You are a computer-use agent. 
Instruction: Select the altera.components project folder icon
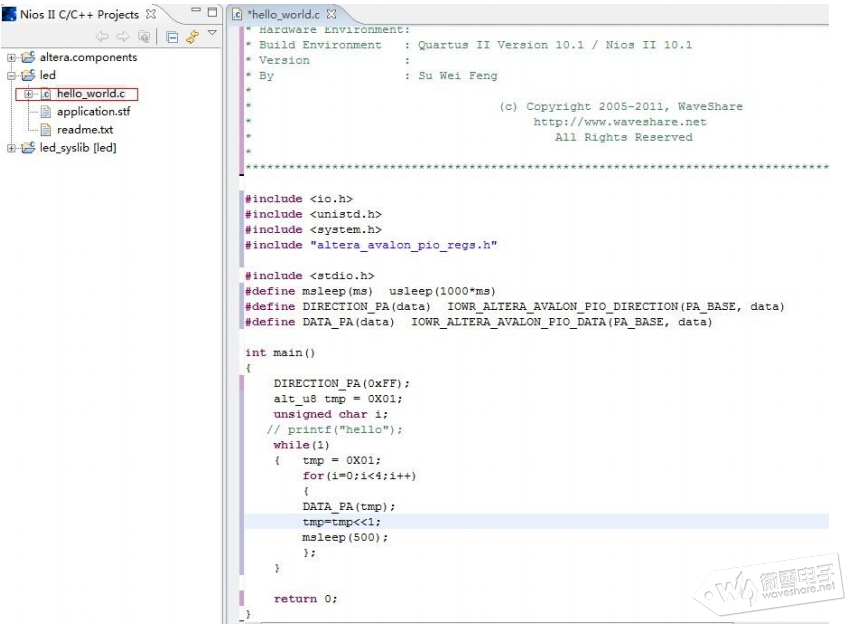(28, 57)
